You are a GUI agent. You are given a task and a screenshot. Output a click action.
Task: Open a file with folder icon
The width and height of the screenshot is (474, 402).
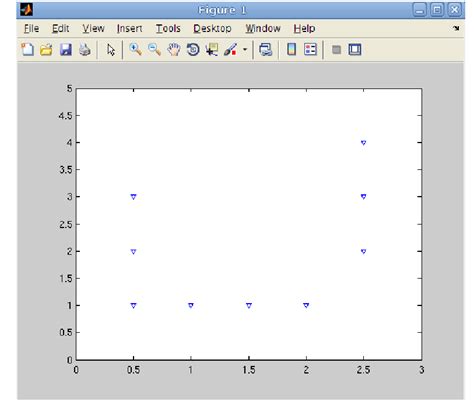46,50
